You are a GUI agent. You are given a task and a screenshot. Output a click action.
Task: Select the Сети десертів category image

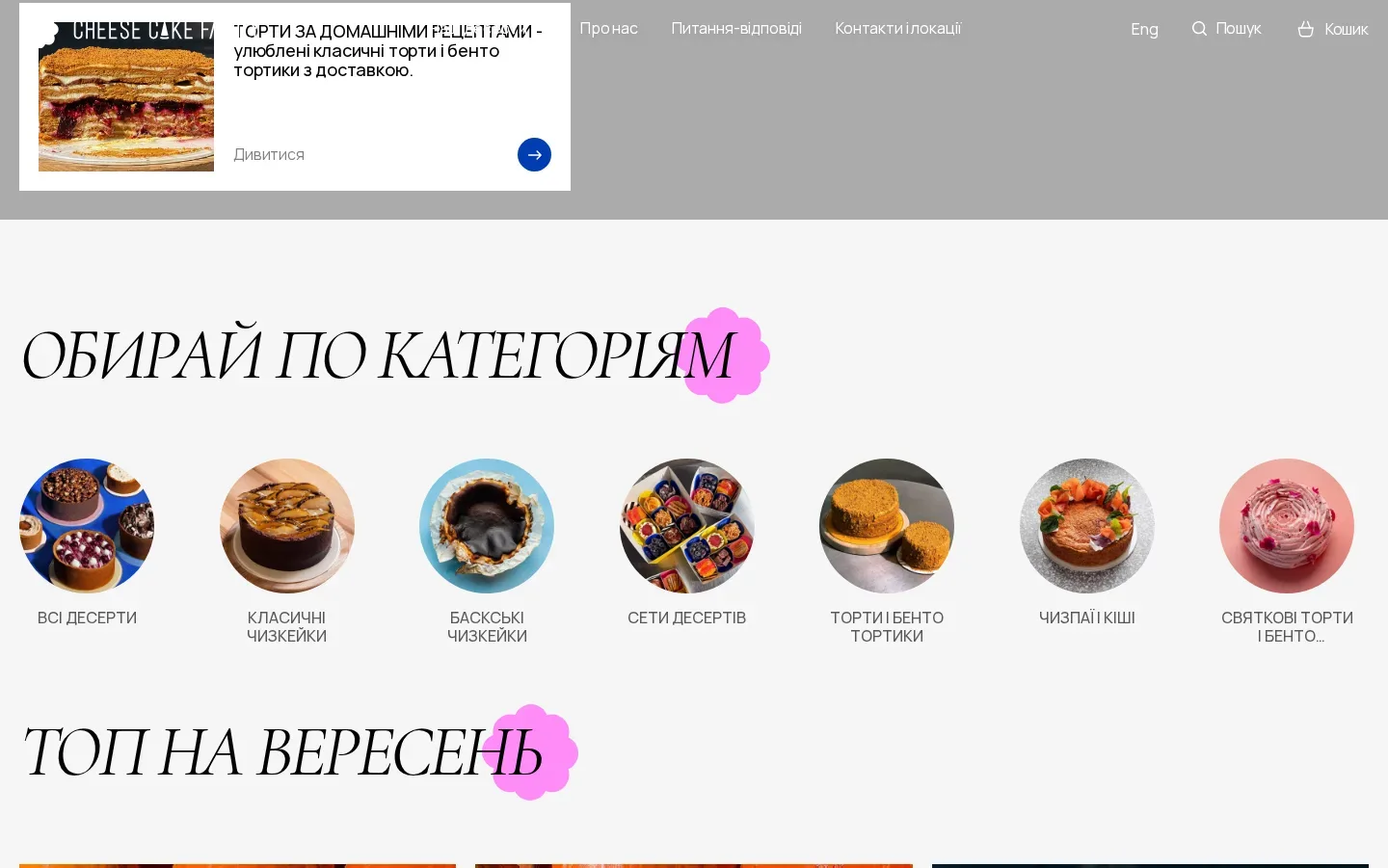coord(687,526)
